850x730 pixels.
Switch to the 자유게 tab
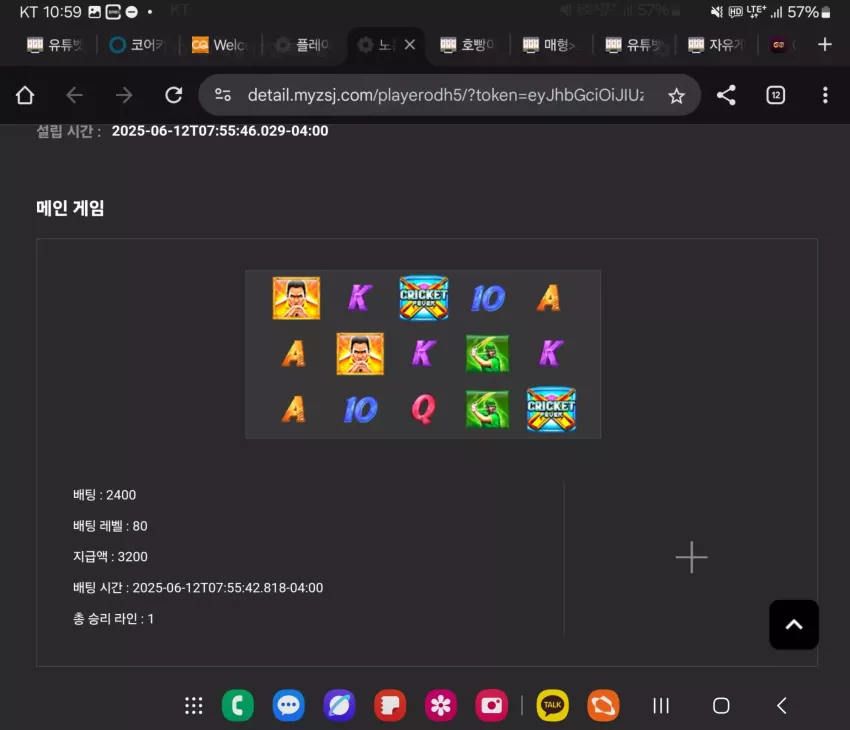(x=716, y=45)
